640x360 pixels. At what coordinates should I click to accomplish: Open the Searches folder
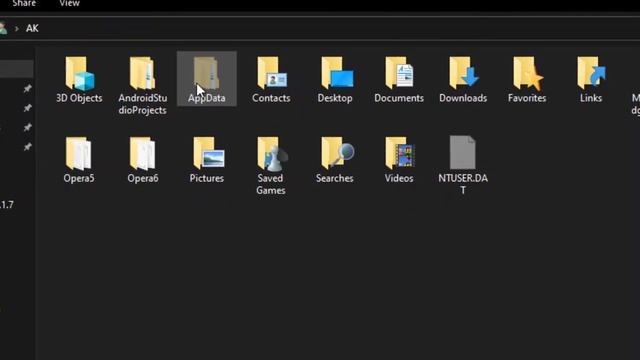[x=335, y=160]
